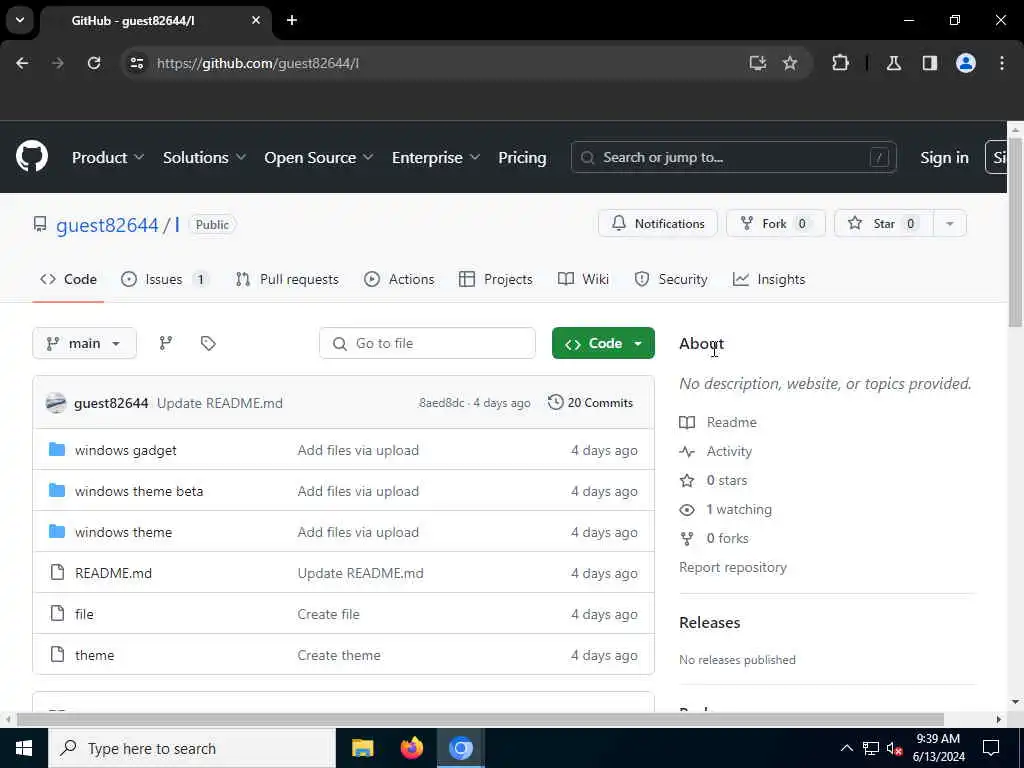Click the muted volume icon in tray

(x=894, y=748)
